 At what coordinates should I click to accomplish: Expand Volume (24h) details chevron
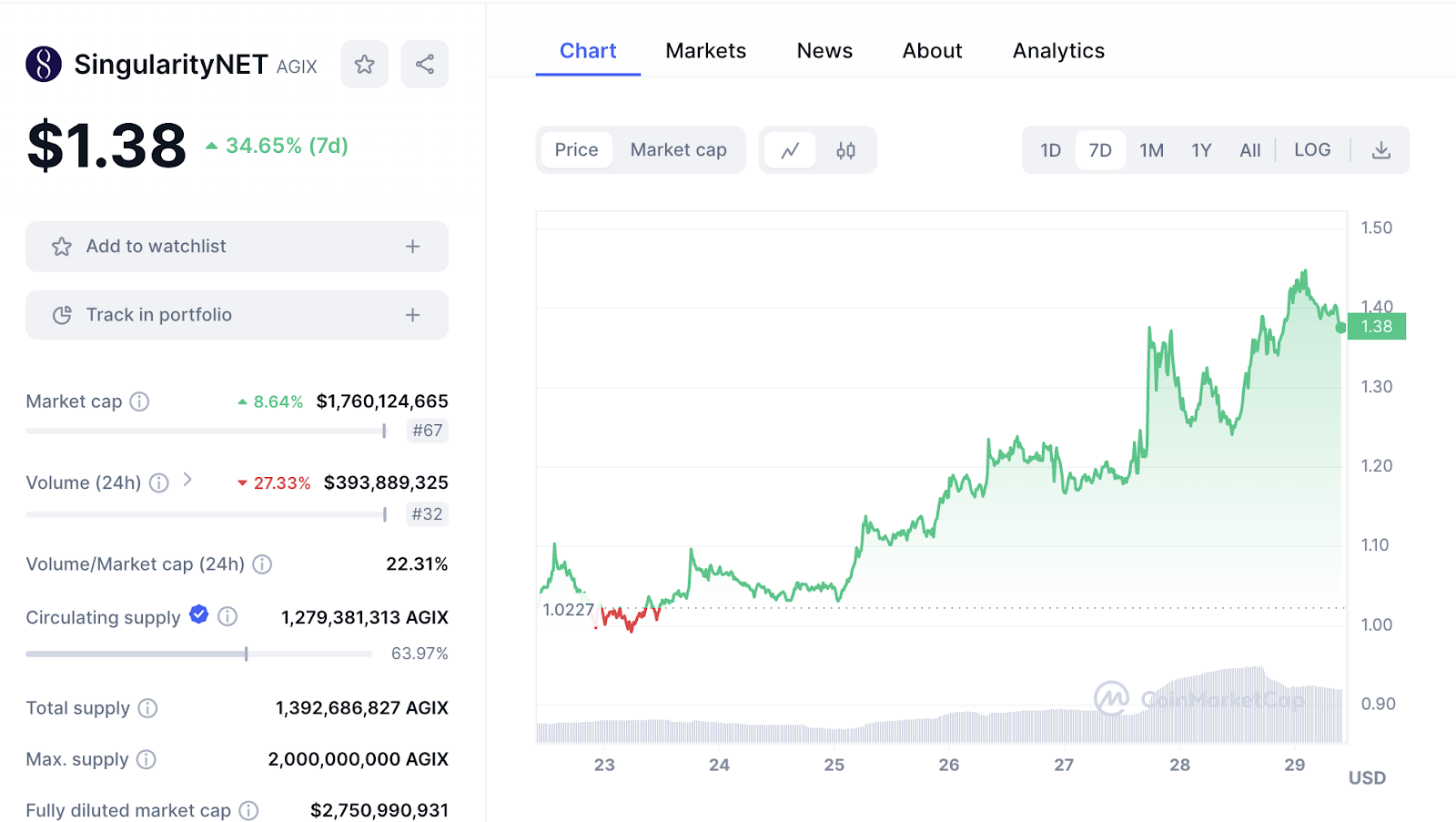pos(187,480)
